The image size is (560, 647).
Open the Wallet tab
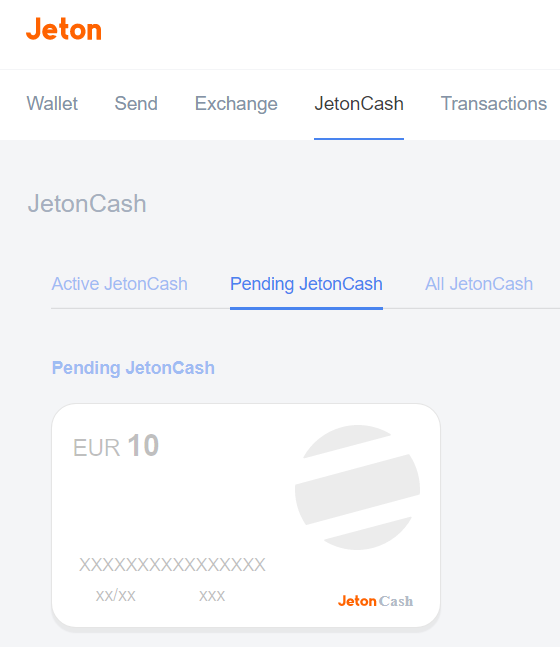point(52,104)
